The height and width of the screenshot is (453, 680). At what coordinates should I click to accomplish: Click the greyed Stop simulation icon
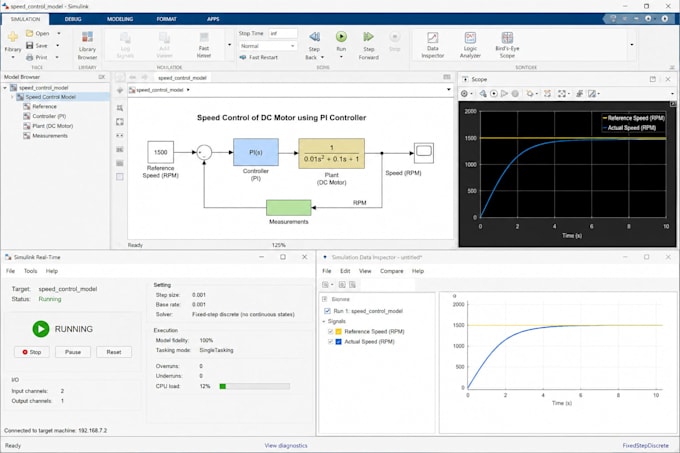pos(394,37)
